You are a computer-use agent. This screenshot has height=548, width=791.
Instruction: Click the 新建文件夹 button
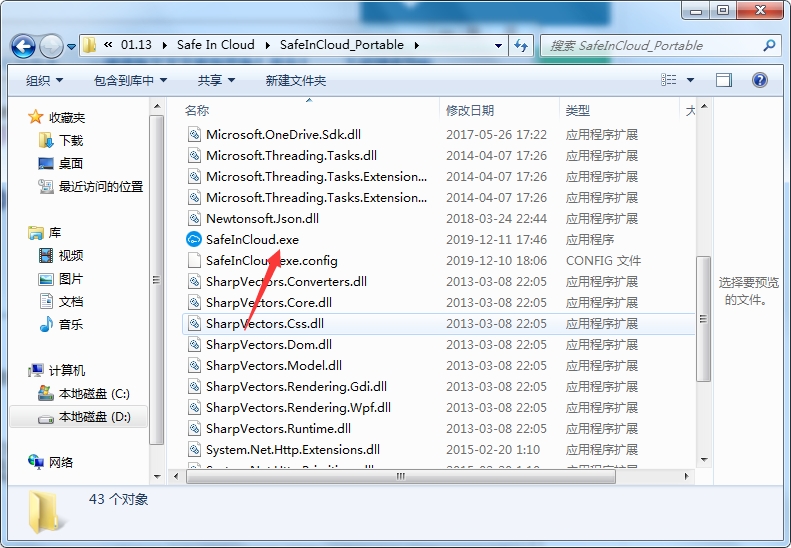click(x=296, y=80)
